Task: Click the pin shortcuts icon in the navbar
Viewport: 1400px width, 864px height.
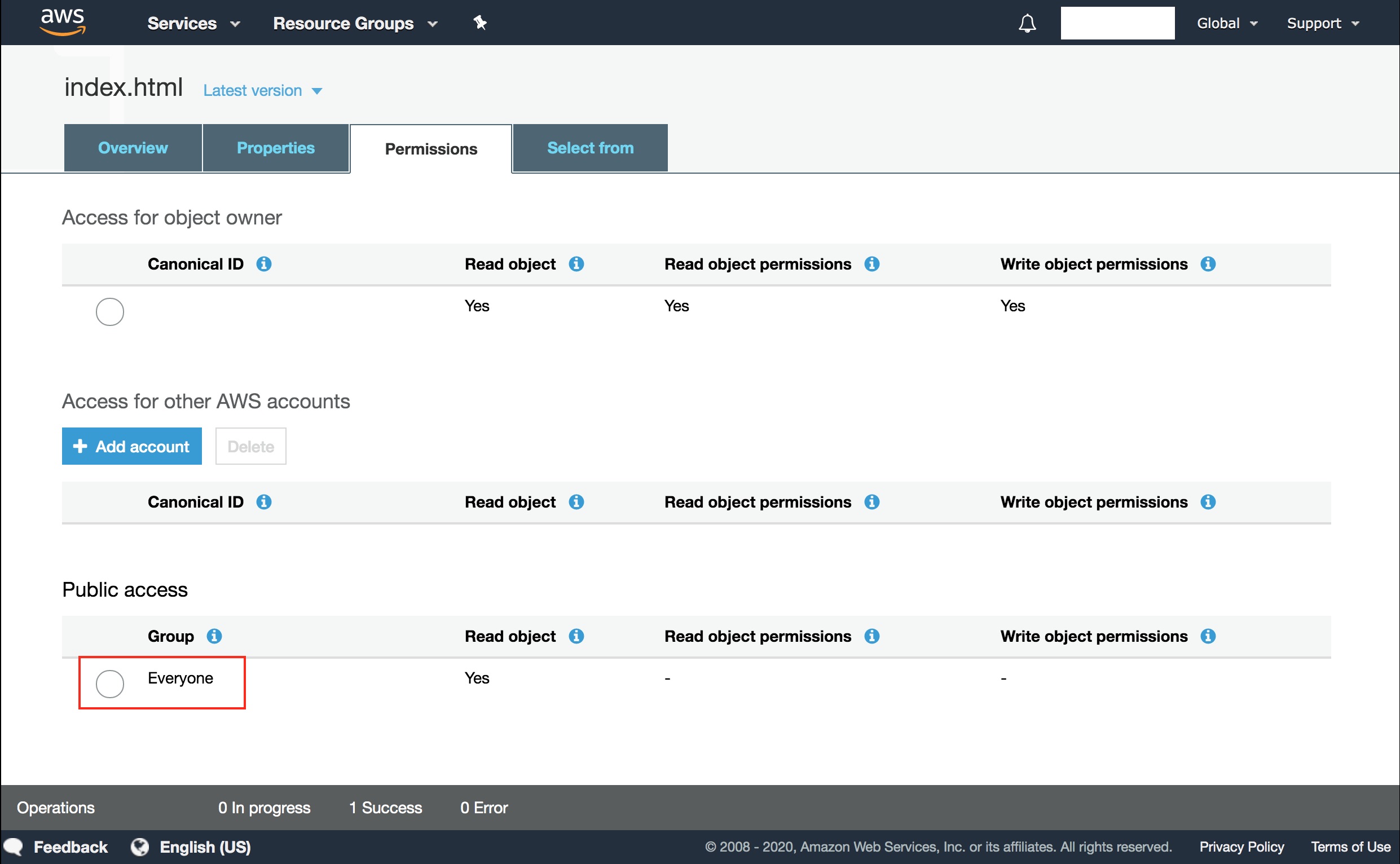Action: click(x=480, y=23)
